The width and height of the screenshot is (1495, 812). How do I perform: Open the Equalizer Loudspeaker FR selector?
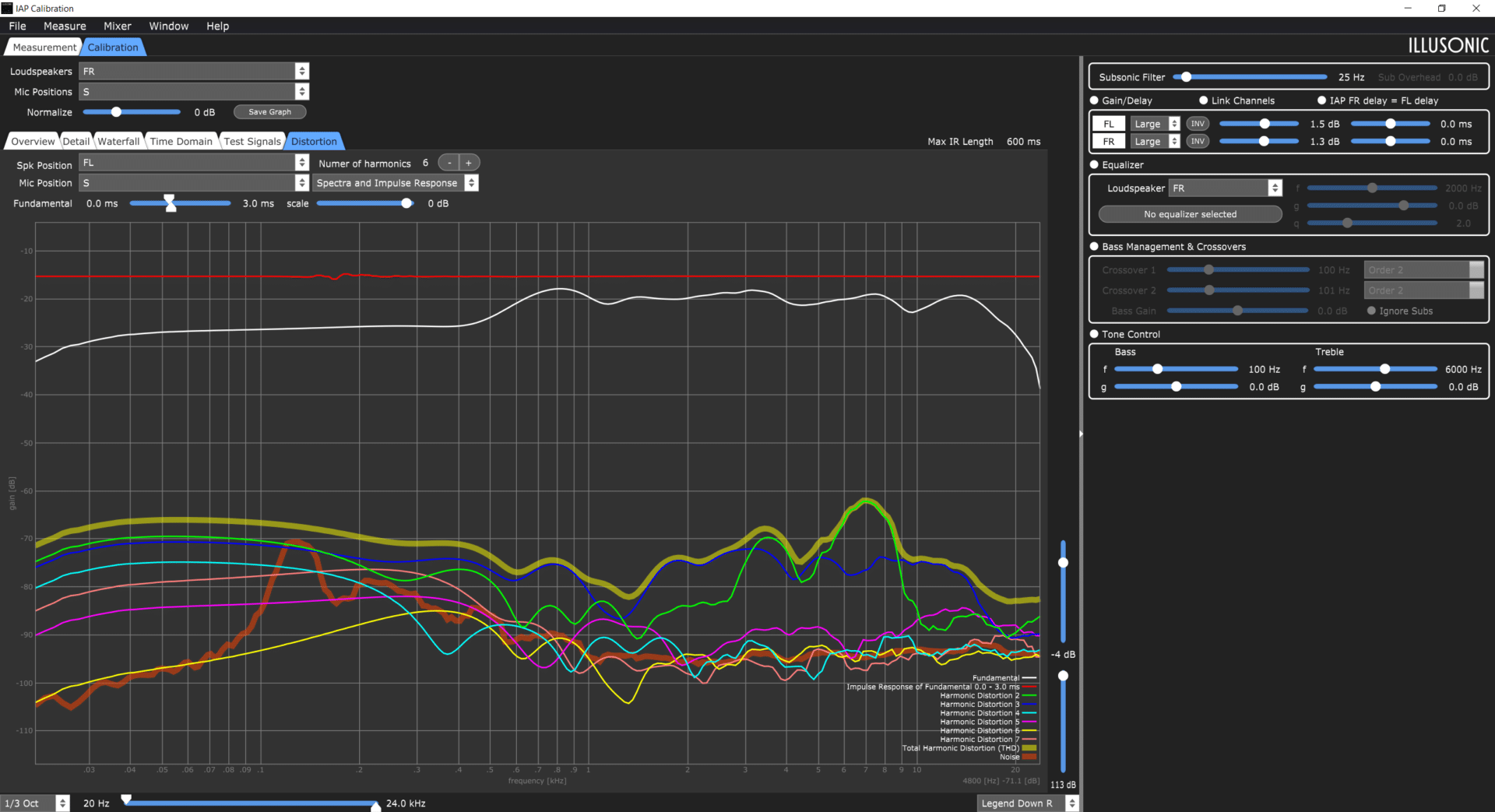[x=1226, y=188]
